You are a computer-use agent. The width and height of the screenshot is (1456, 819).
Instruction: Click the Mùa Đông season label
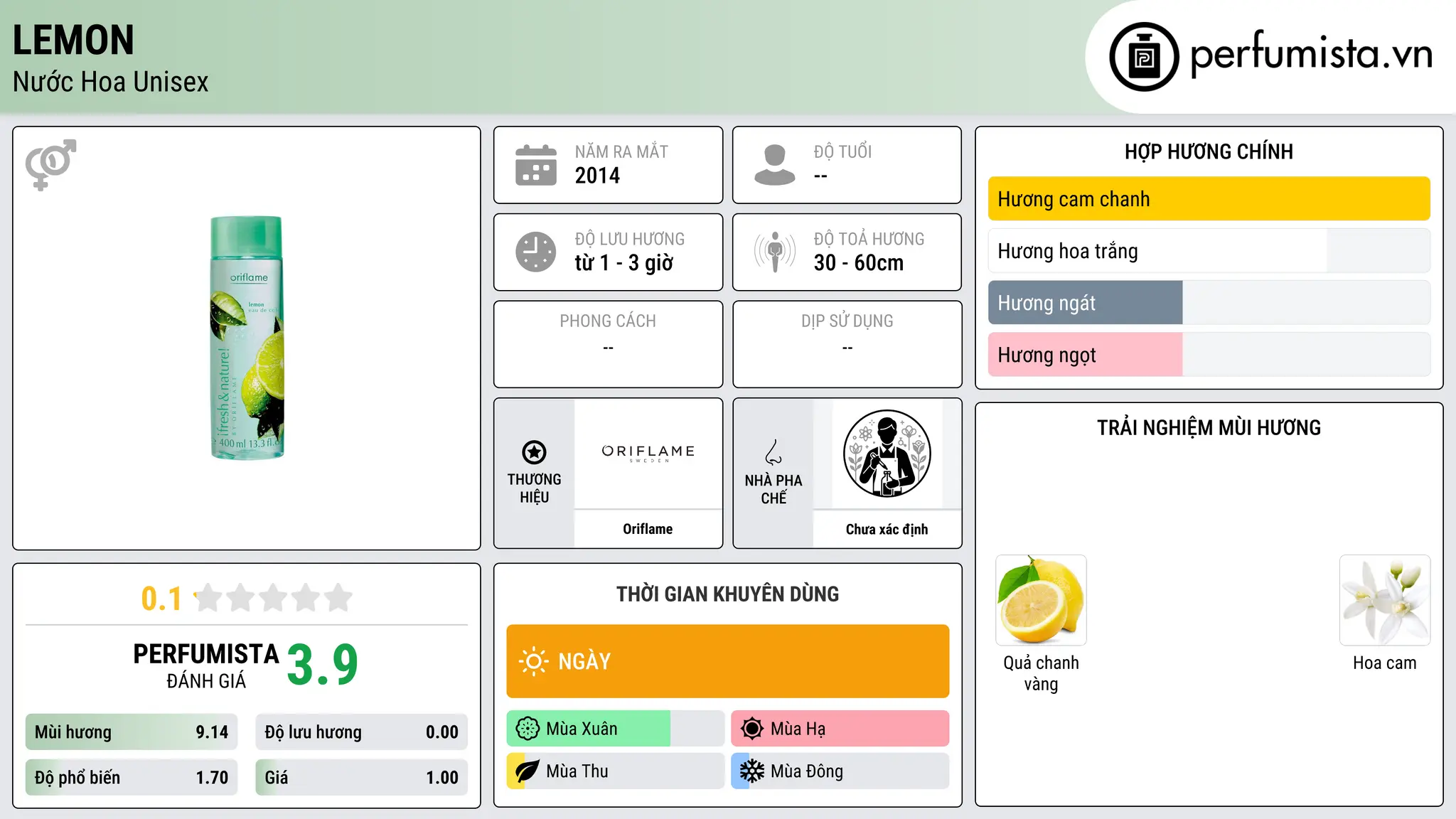807,771
